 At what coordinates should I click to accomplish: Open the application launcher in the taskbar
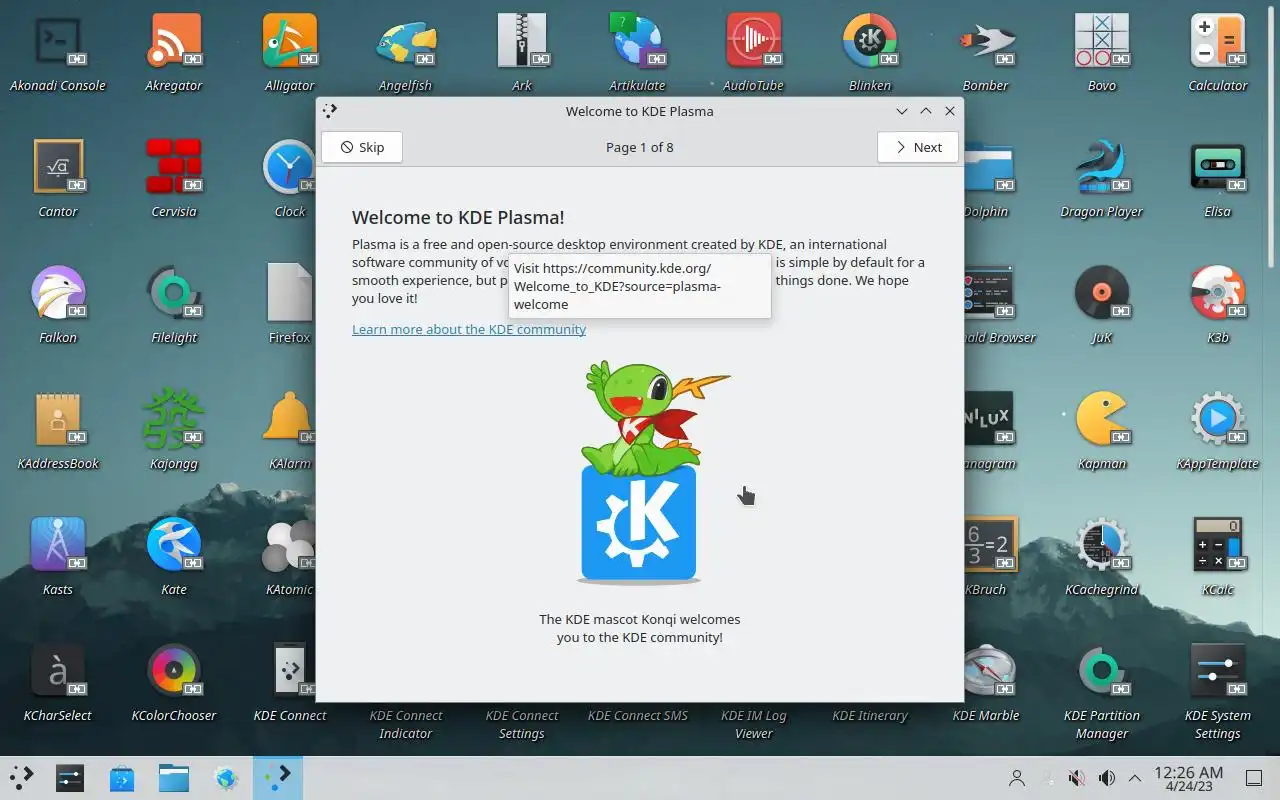(21, 777)
